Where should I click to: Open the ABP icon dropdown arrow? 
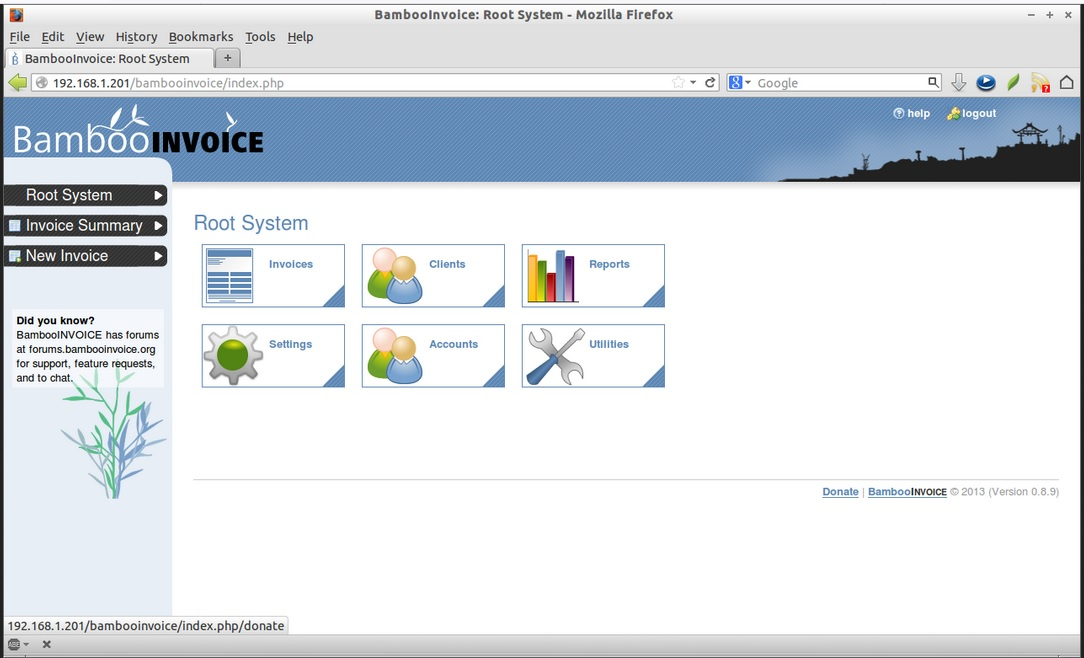(x=26, y=644)
